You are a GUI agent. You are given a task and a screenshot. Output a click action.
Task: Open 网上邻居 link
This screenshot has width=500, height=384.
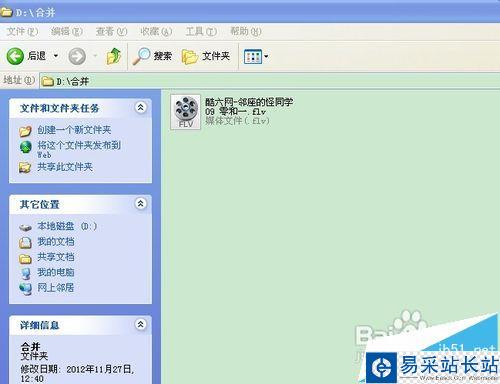(x=55, y=287)
